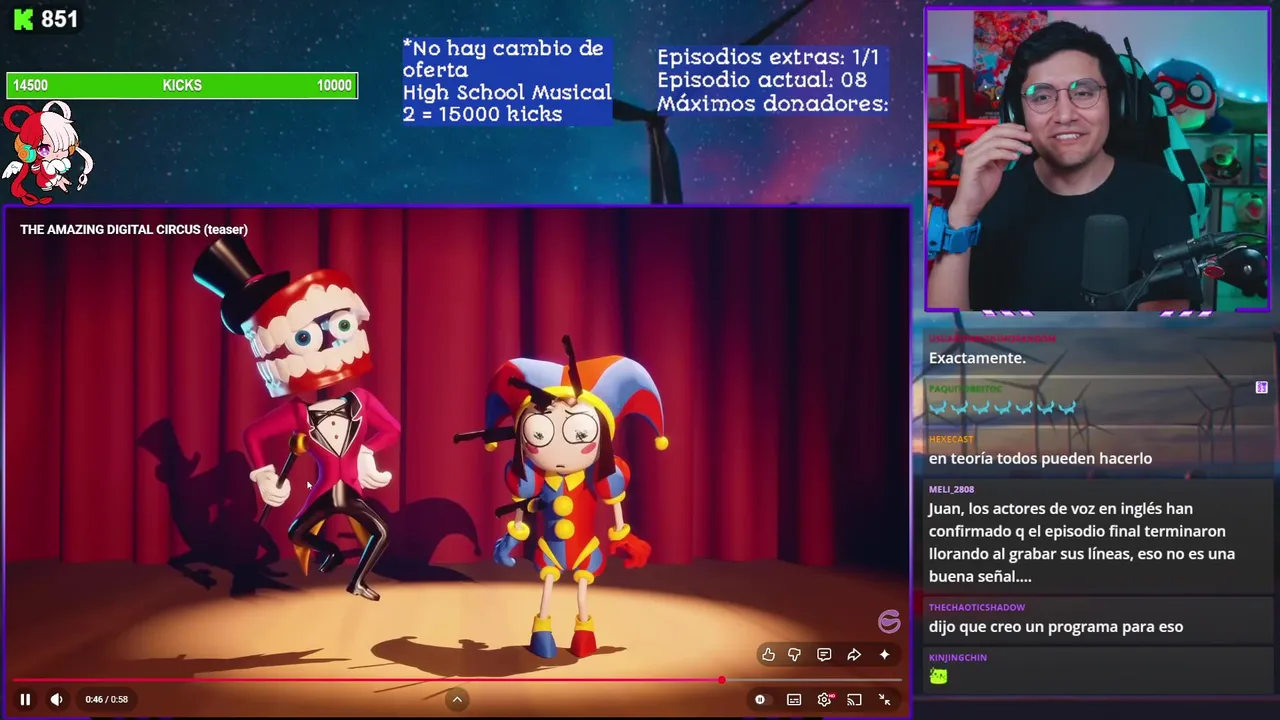Click the "*No hay cambio de oferta" note
The height and width of the screenshot is (720, 1280).
click(503, 59)
